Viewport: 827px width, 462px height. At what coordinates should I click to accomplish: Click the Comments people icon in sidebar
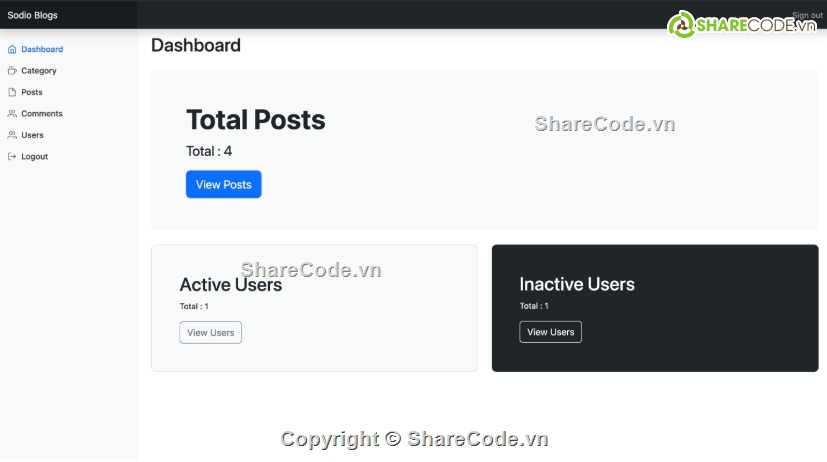[12, 114]
